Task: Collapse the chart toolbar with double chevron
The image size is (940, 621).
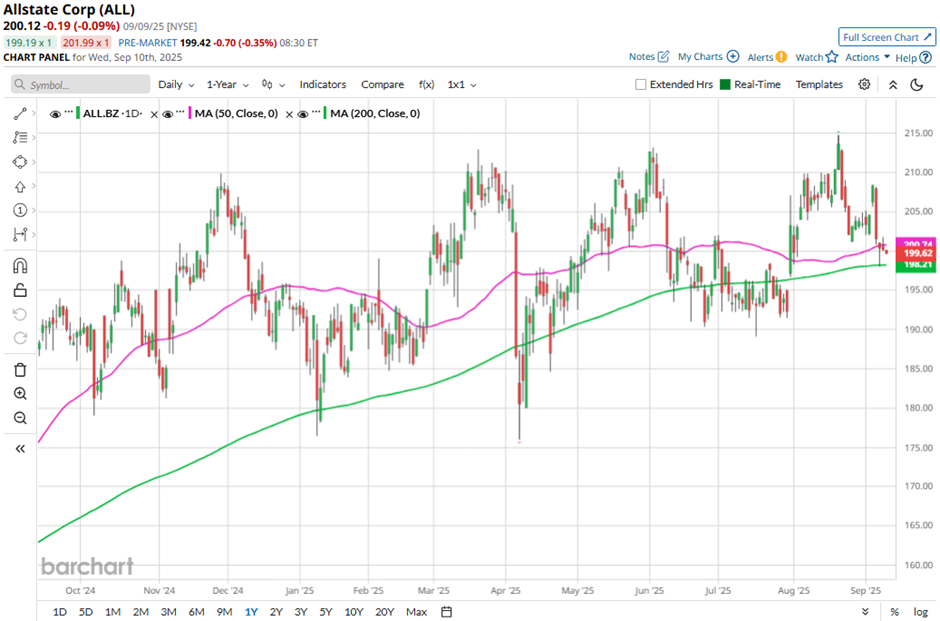Action: (893, 85)
